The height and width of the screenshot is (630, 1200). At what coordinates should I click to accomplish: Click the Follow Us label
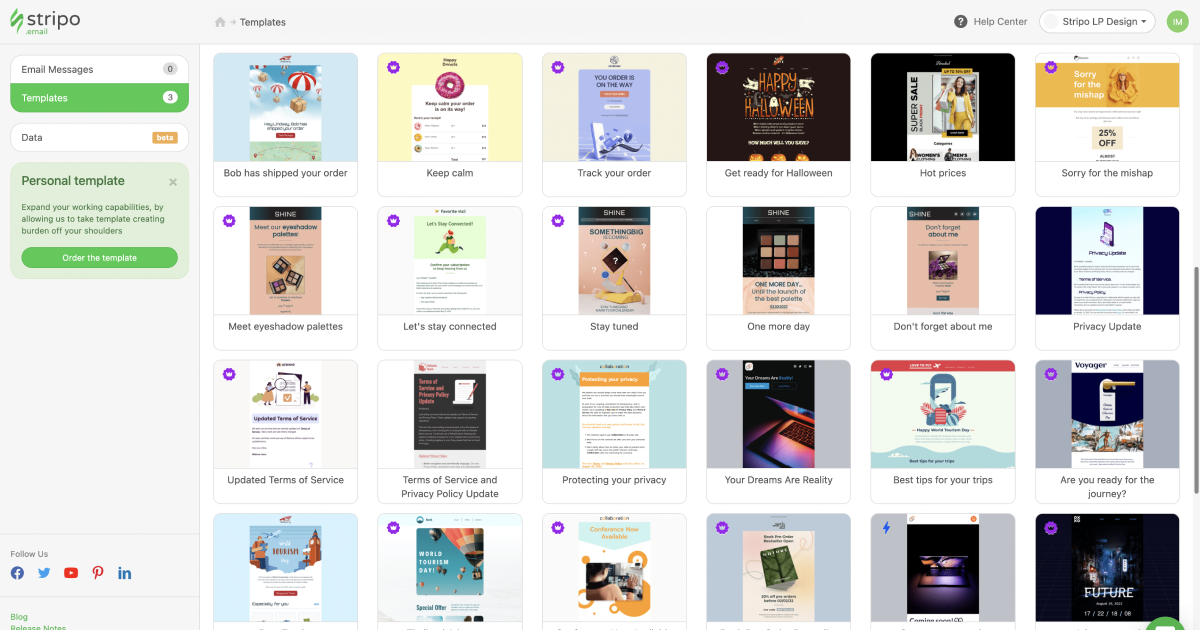29,554
